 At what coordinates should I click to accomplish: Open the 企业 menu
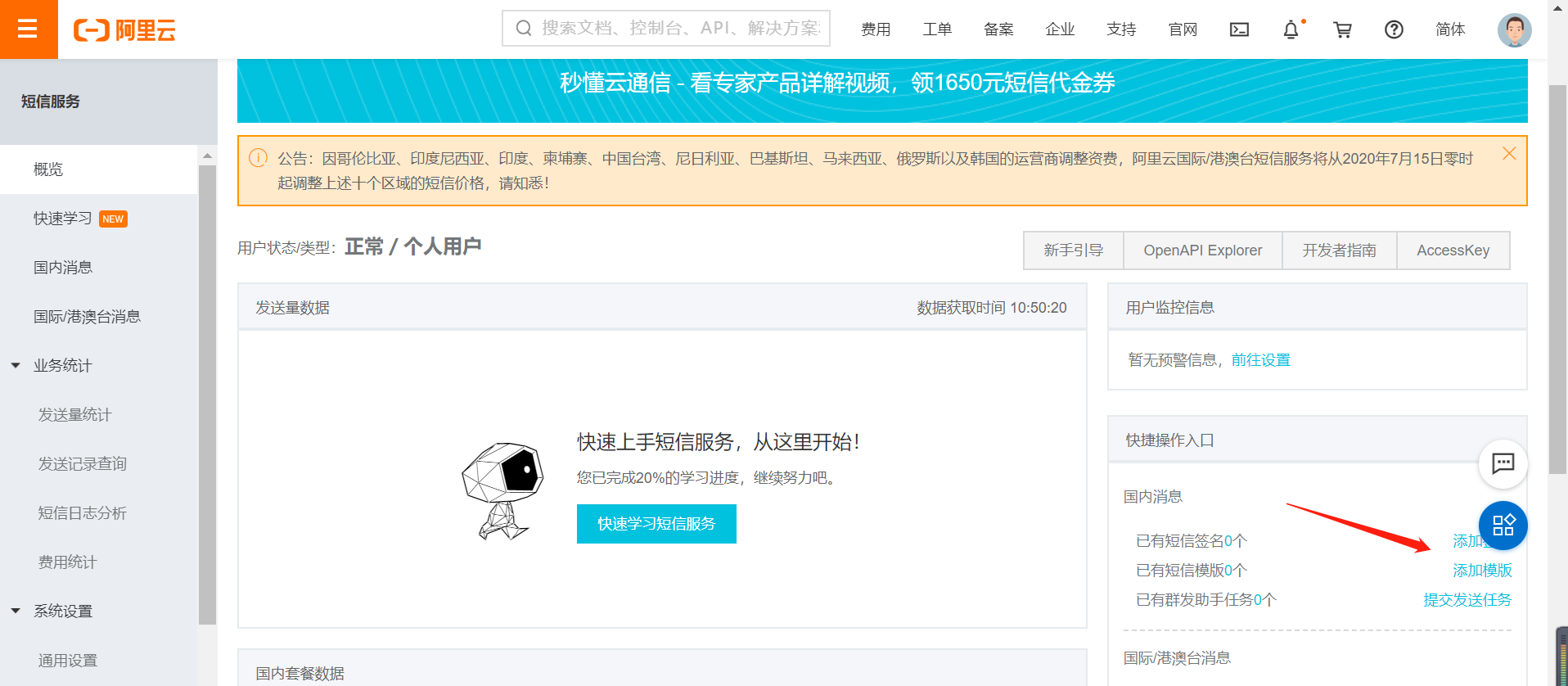[x=1060, y=29]
